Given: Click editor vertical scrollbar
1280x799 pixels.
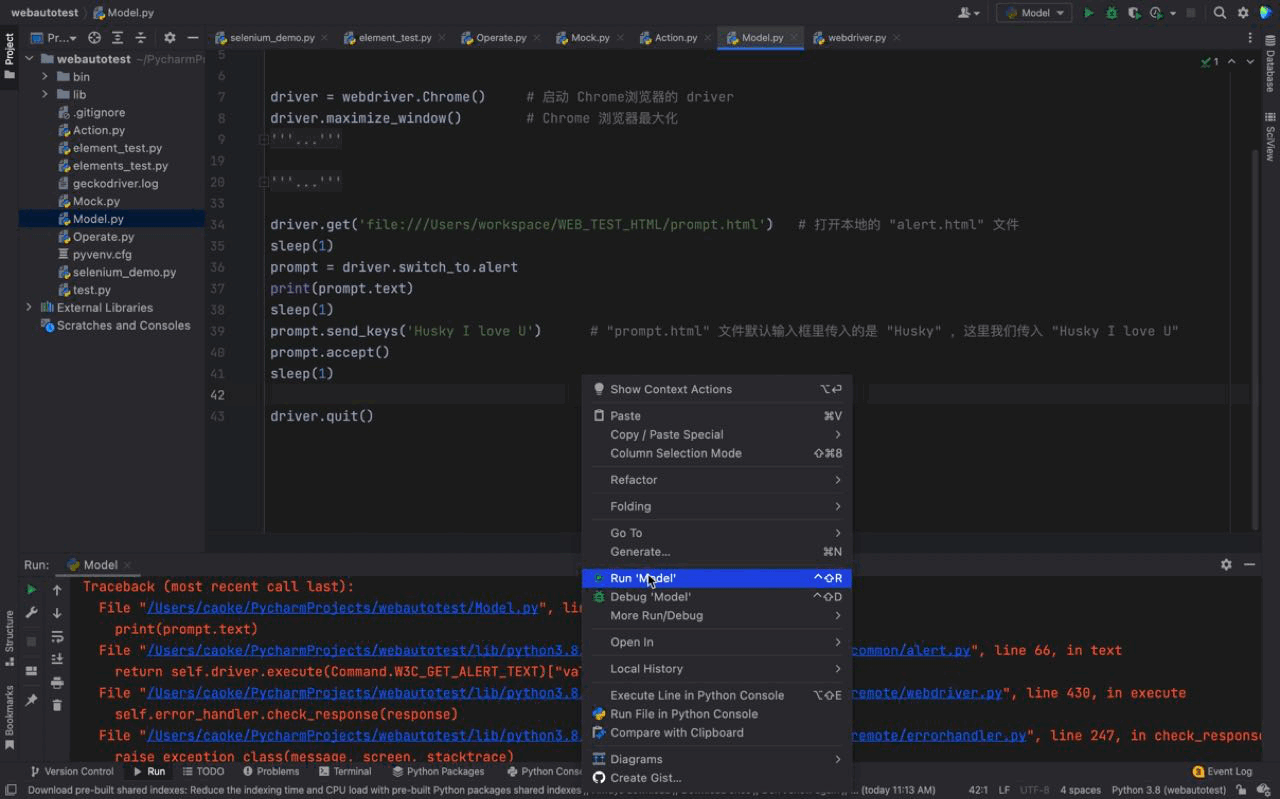Looking at the screenshot, I should coord(1255,340).
